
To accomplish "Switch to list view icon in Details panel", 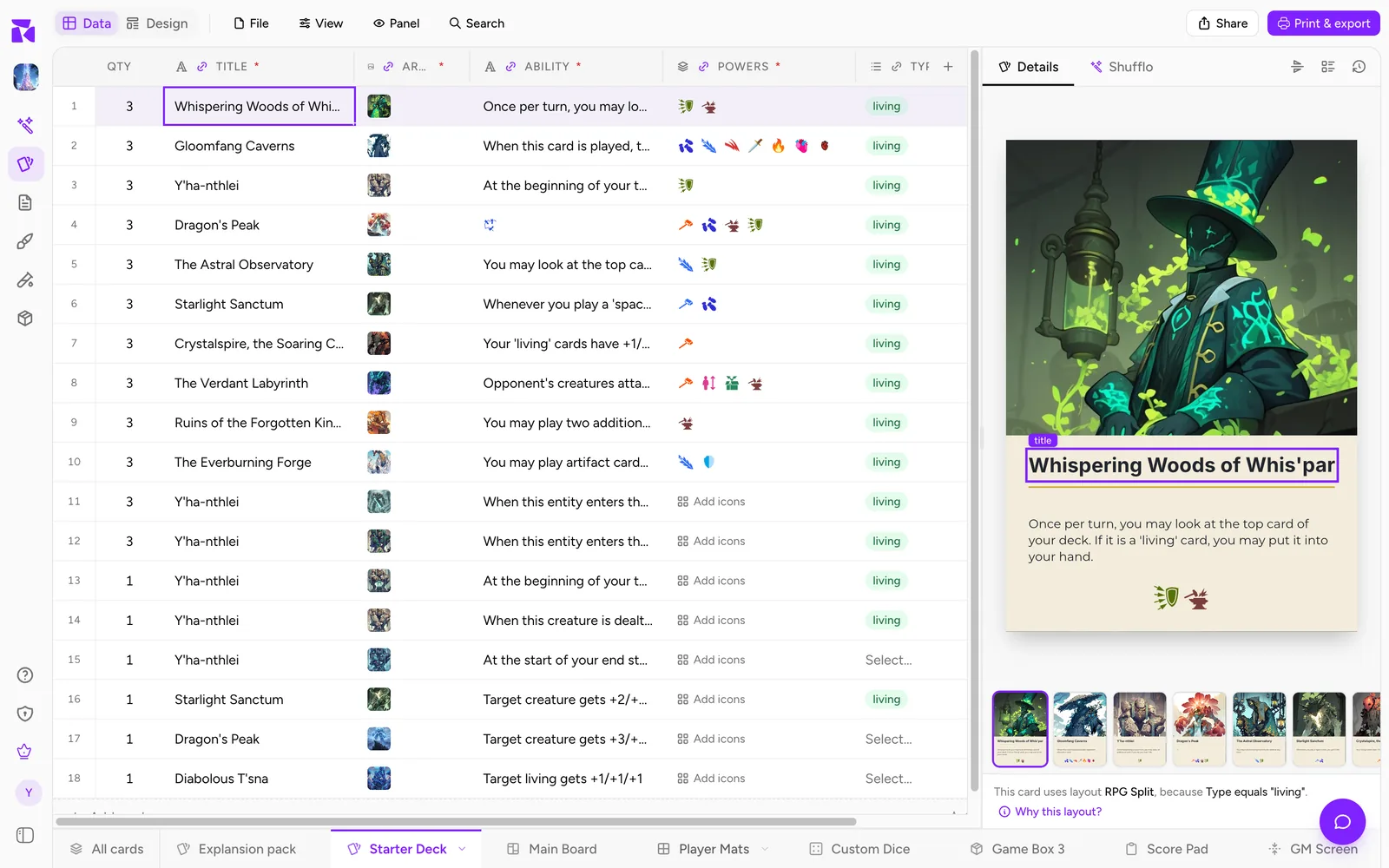I will 1327,67.
